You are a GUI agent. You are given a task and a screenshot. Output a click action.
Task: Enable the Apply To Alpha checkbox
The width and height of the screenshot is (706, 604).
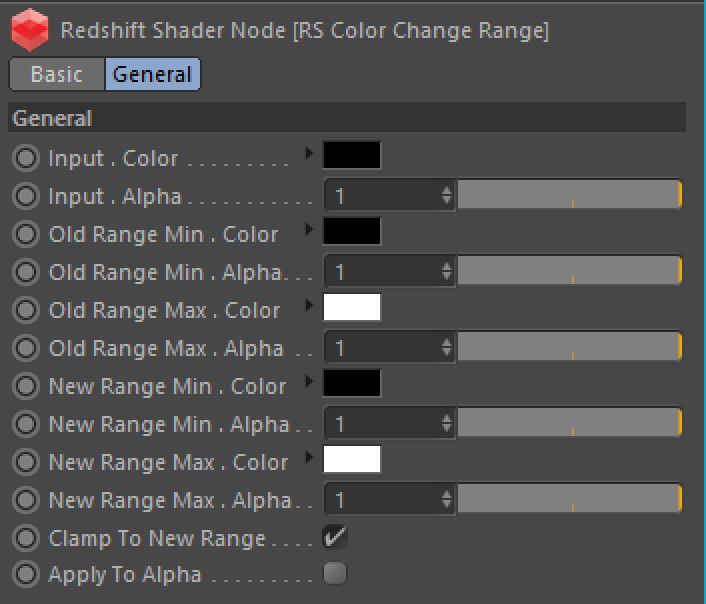[x=335, y=573]
